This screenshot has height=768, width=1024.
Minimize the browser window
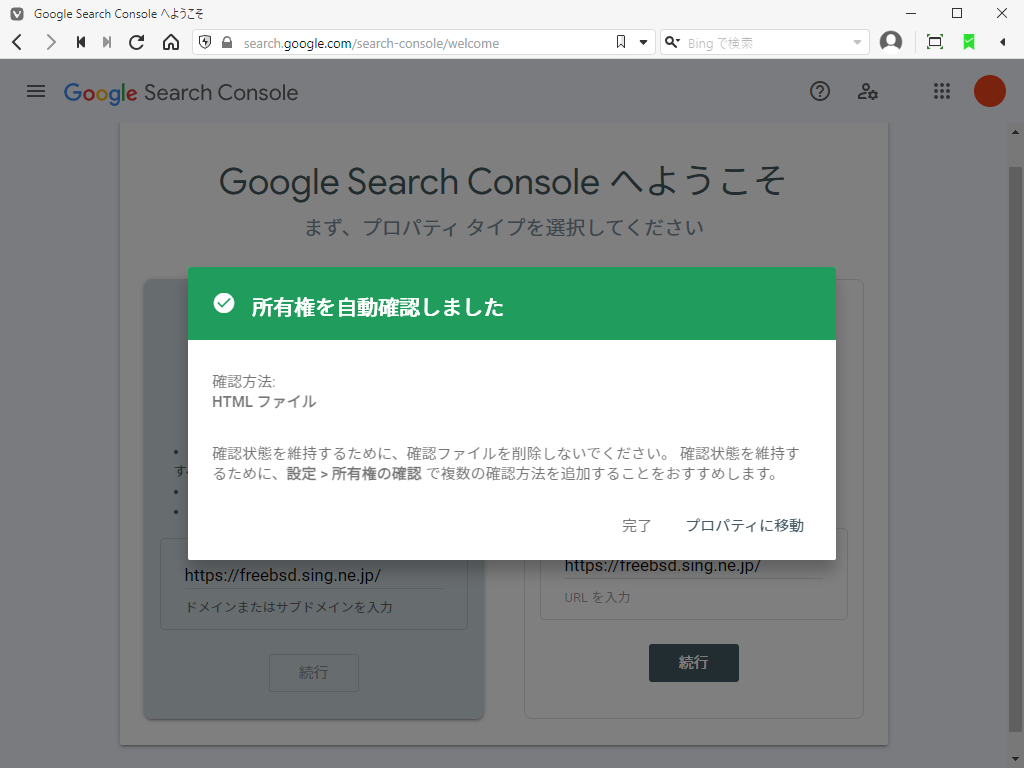click(x=911, y=13)
